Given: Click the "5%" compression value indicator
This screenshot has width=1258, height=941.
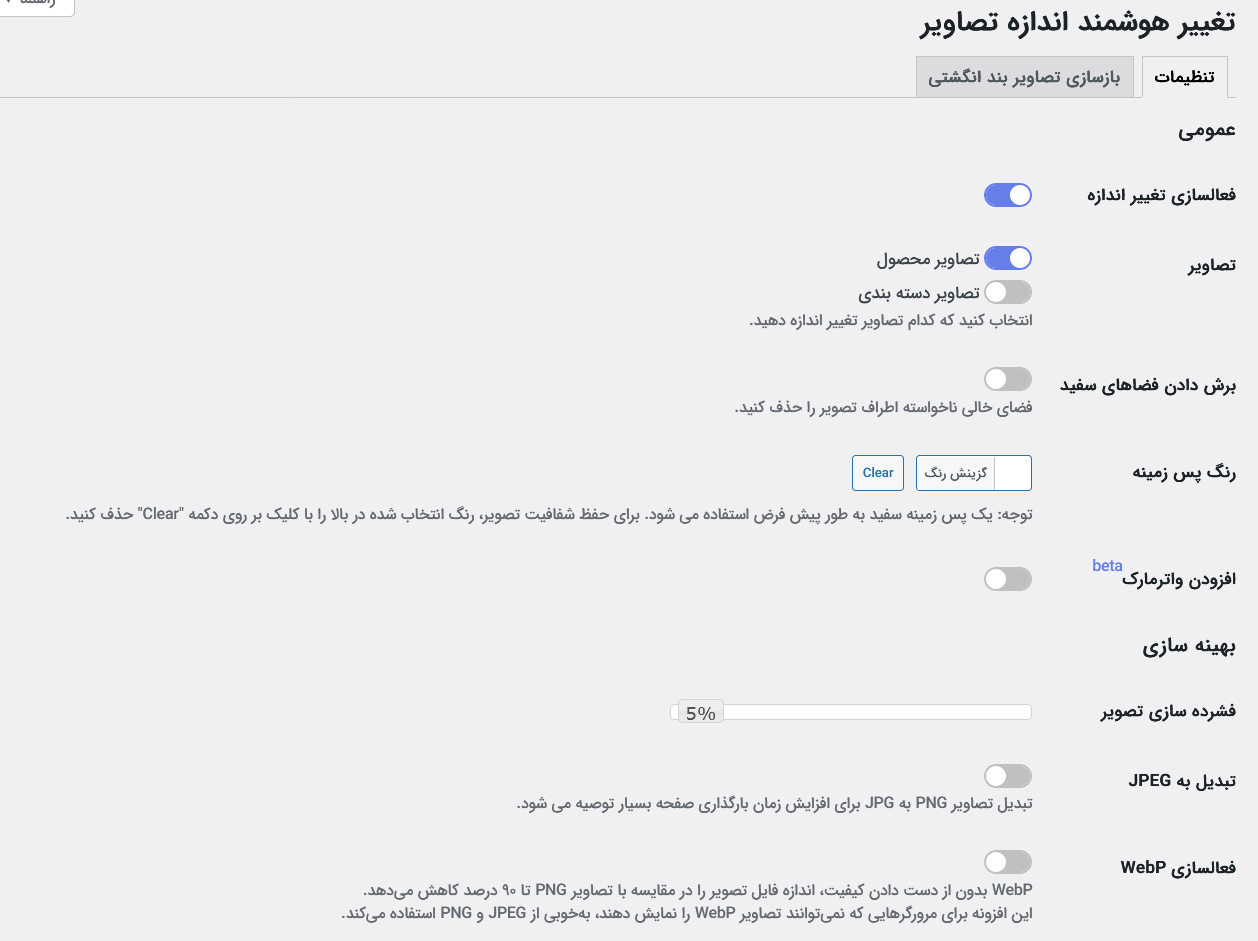Looking at the screenshot, I should (x=701, y=712).
